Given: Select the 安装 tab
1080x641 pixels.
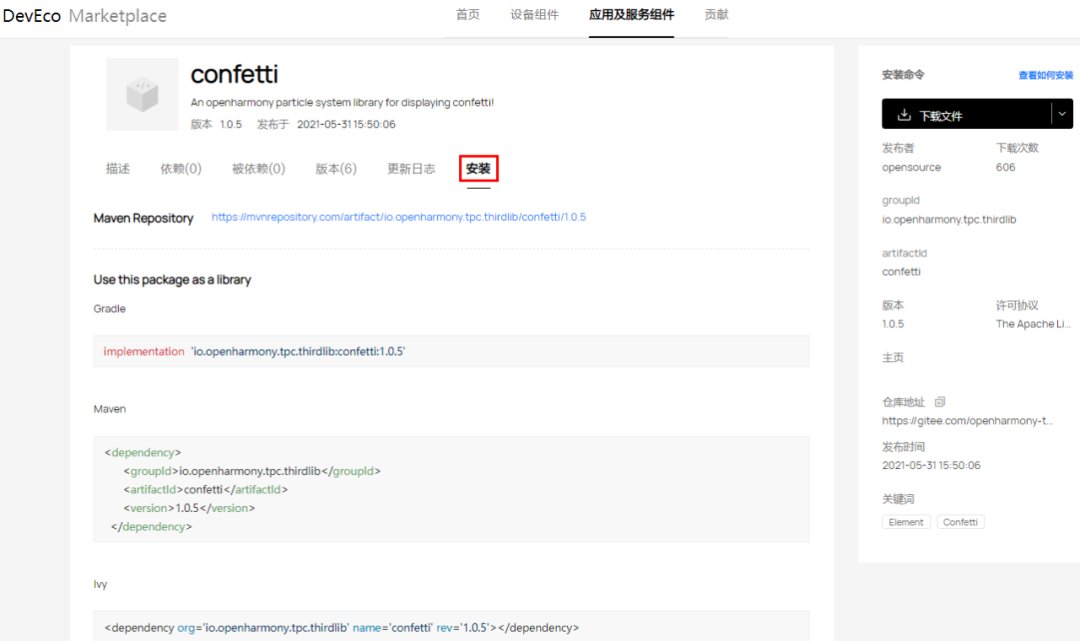Looking at the screenshot, I should [478, 169].
